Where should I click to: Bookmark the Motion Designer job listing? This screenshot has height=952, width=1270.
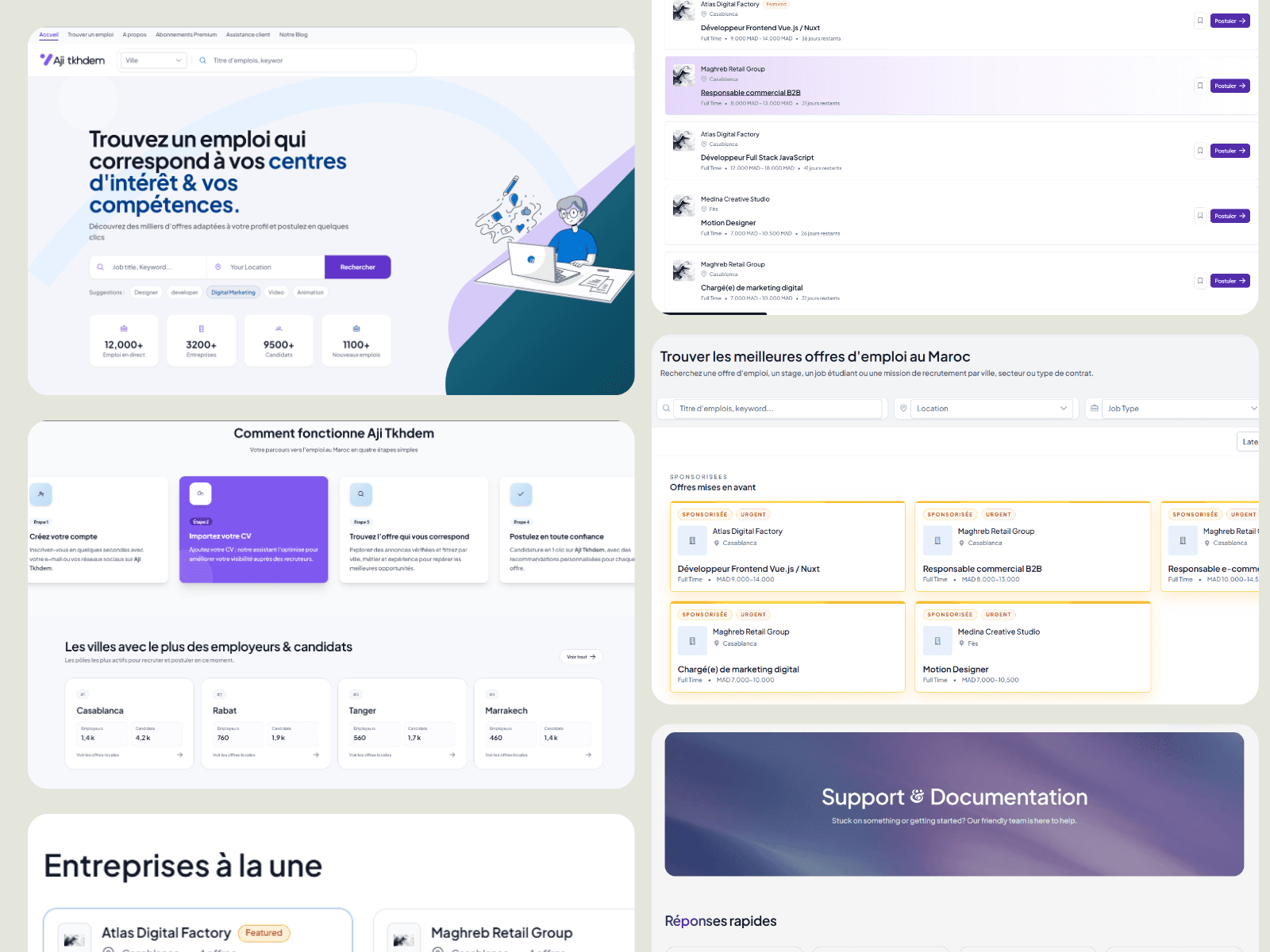coord(1199,216)
